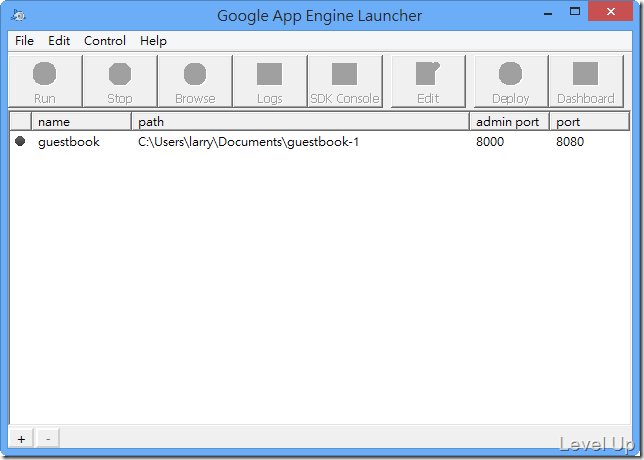
Task: Open the Edit menu in the menu bar
Action: (59, 41)
